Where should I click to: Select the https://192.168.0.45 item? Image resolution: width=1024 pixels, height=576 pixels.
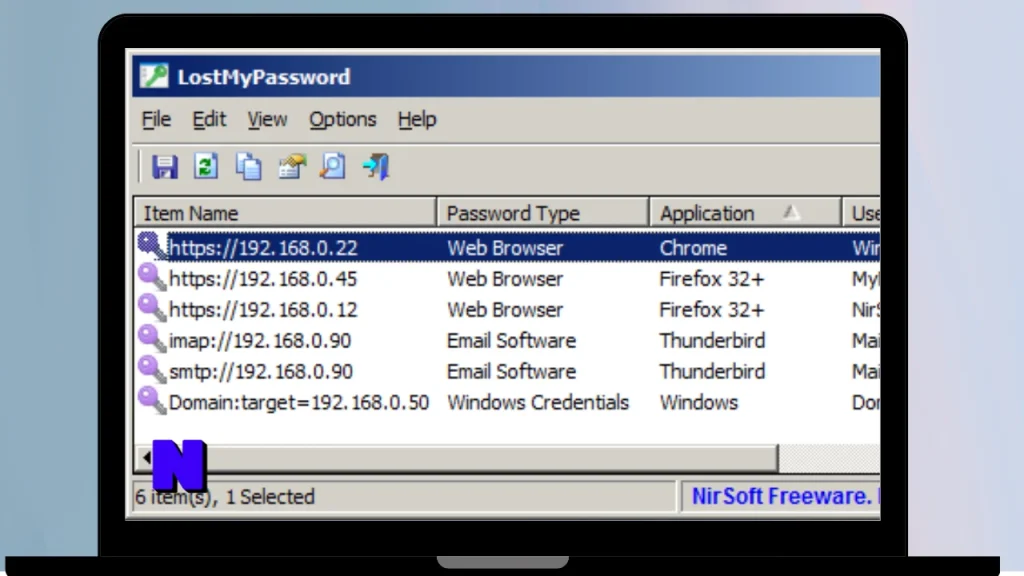pyautogui.click(x=263, y=279)
